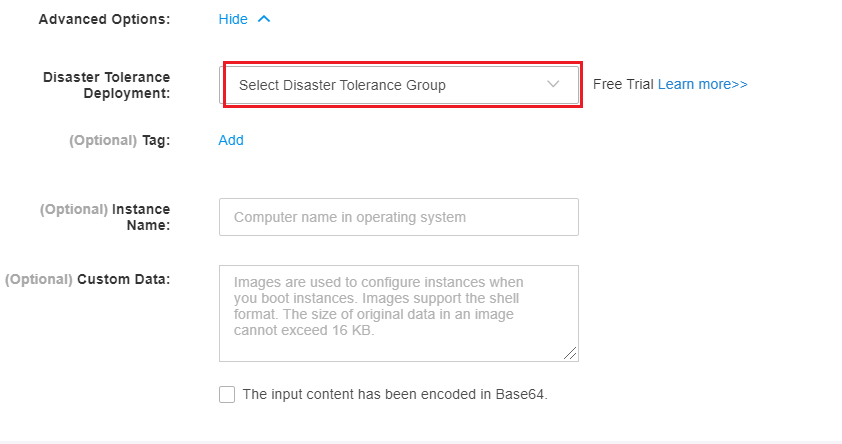Add a tag using the Add link
This screenshot has height=444, width=842.
tap(231, 140)
